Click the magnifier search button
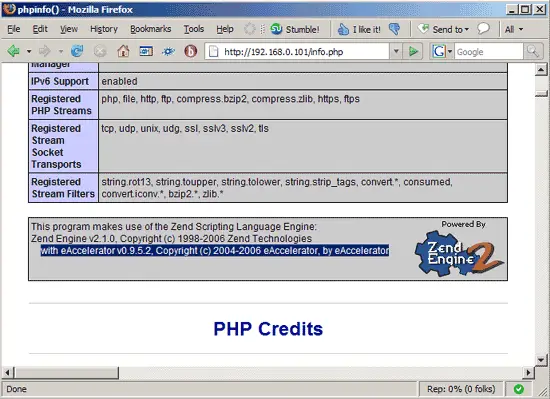Screen dimensions: 550x399 pyautogui.click(x=532, y=52)
